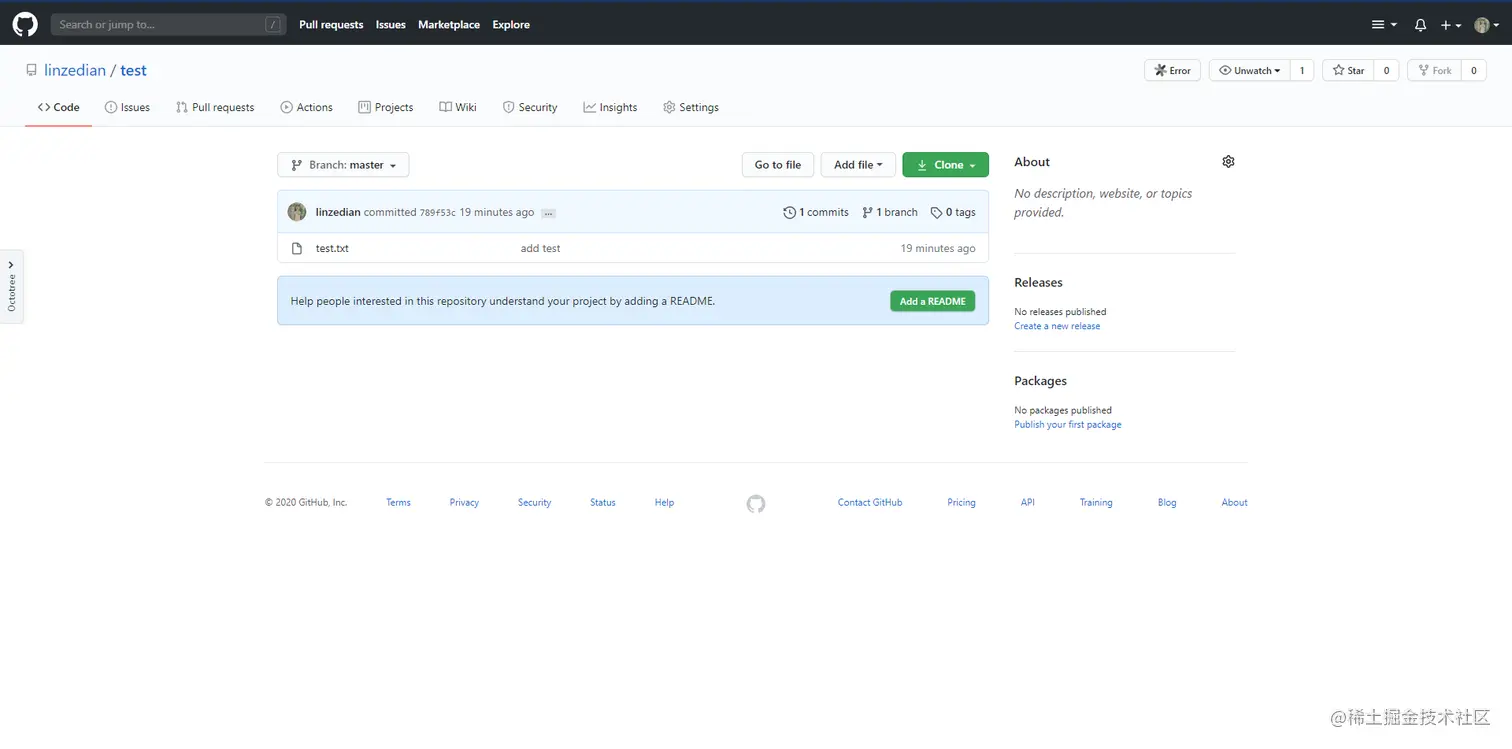Switch to the Security tab
The image size is (1512, 749).
pos(530,107)
